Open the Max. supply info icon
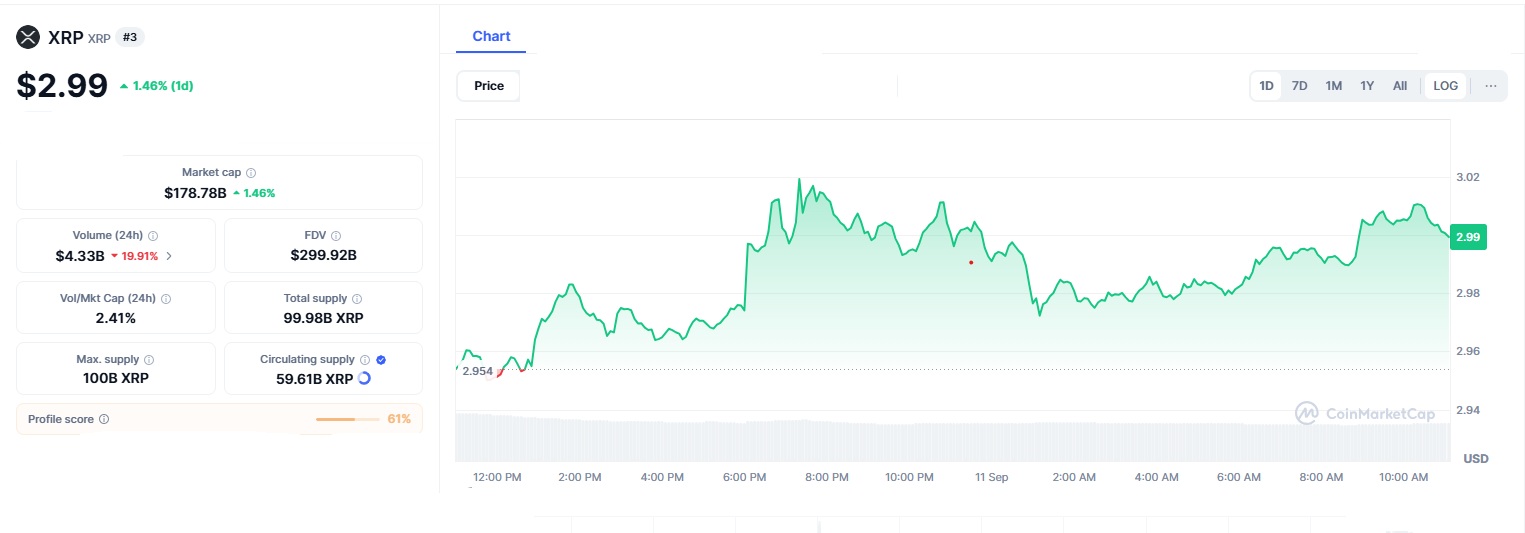The image size is (1525, 533). coord(149,360)
